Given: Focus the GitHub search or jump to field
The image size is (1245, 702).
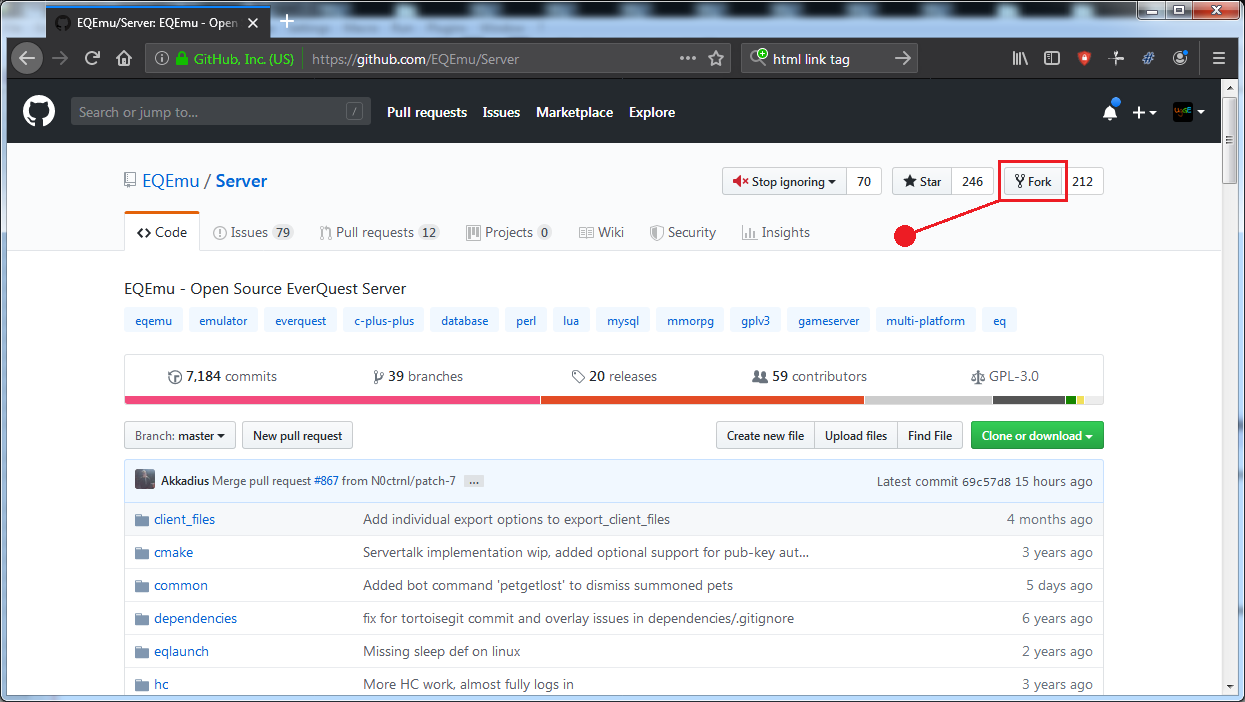Looking at the screenshot, I should click(x=220, y=112).
